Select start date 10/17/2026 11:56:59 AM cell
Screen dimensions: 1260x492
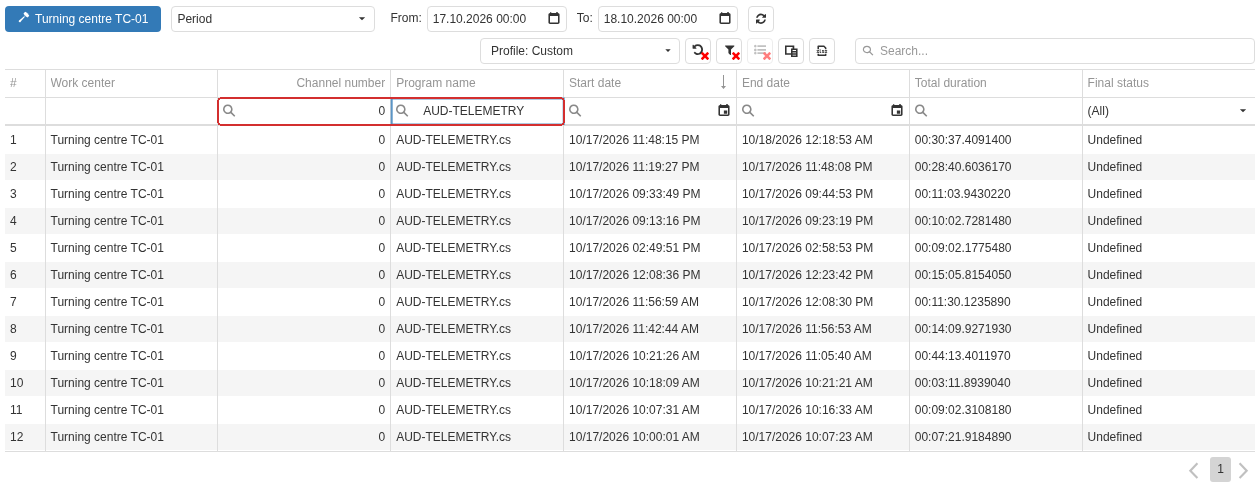click(x=650, y=302)
